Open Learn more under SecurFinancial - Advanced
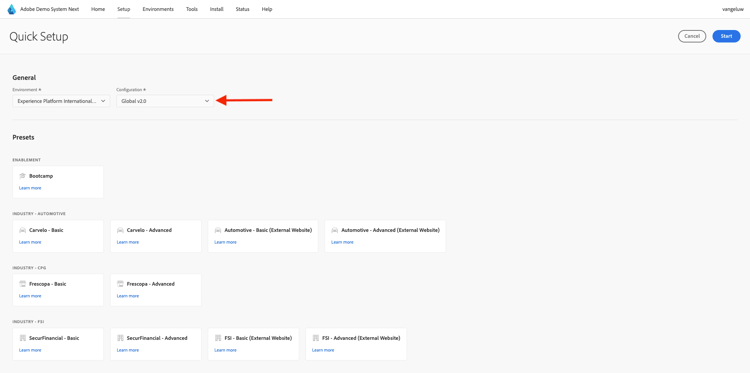The image size is (750, 373). pos(128,350)
